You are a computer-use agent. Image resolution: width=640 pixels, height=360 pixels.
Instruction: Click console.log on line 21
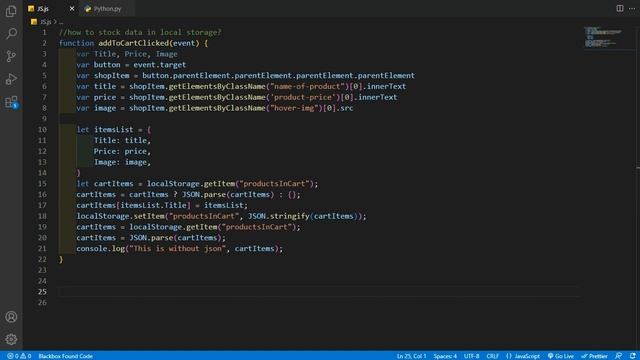[100, 249]
